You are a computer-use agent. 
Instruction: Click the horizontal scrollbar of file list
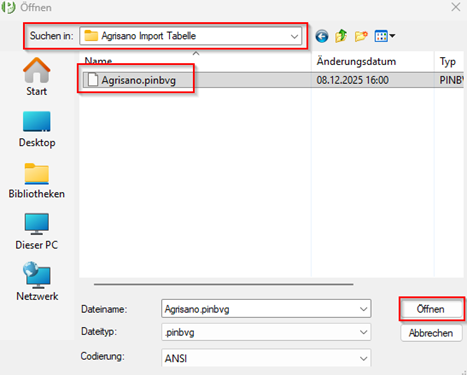pyautogui.click(x=224, y=284)
